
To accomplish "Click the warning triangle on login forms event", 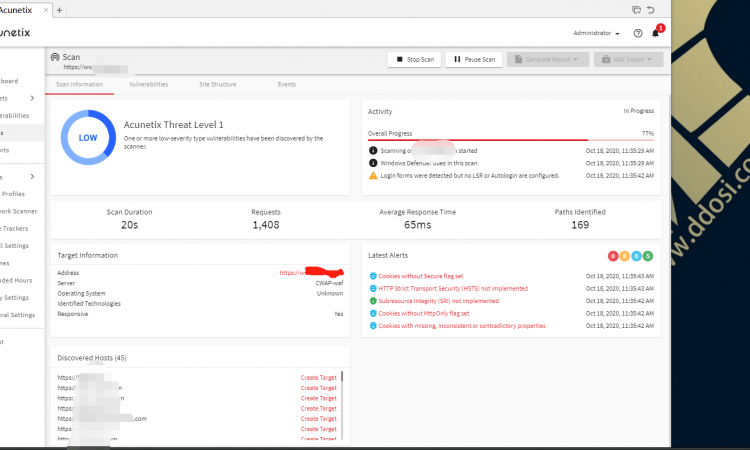I will tap(373, 176).
